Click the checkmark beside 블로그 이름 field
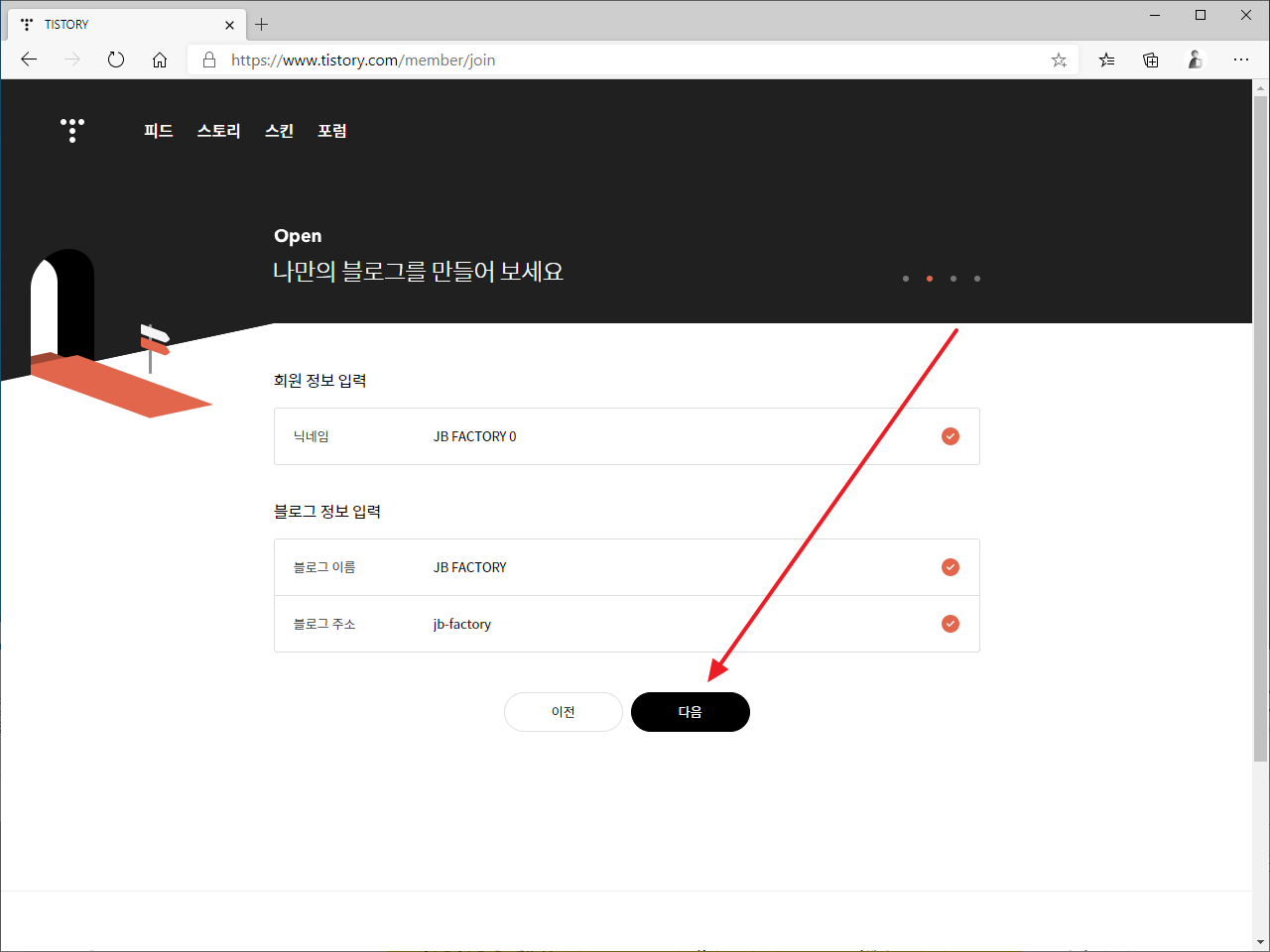Screen dimensions: 1270x952 951,567
